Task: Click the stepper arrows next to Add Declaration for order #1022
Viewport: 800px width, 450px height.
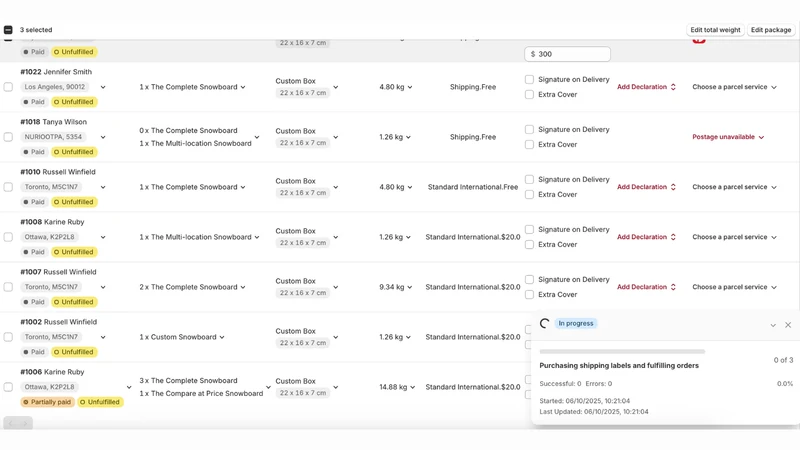Action: pyautogui.click(x=673, y=87)
